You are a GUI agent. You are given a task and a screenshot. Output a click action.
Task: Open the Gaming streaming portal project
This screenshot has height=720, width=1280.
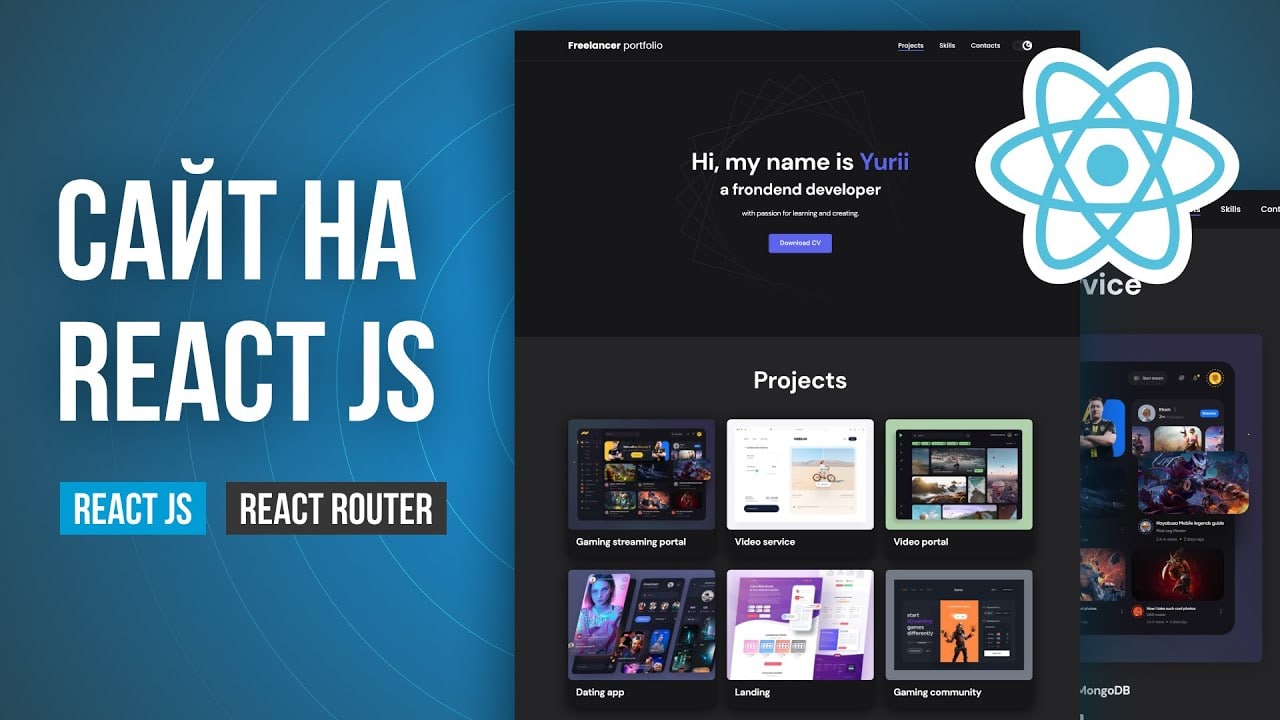point(641,475)
